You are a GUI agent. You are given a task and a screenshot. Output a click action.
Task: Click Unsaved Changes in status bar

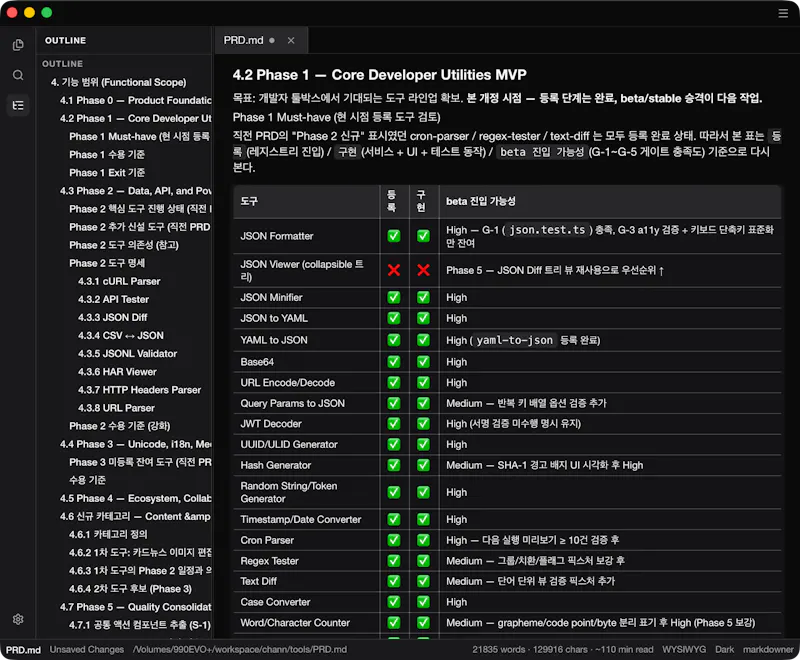(x=87, y=649)
